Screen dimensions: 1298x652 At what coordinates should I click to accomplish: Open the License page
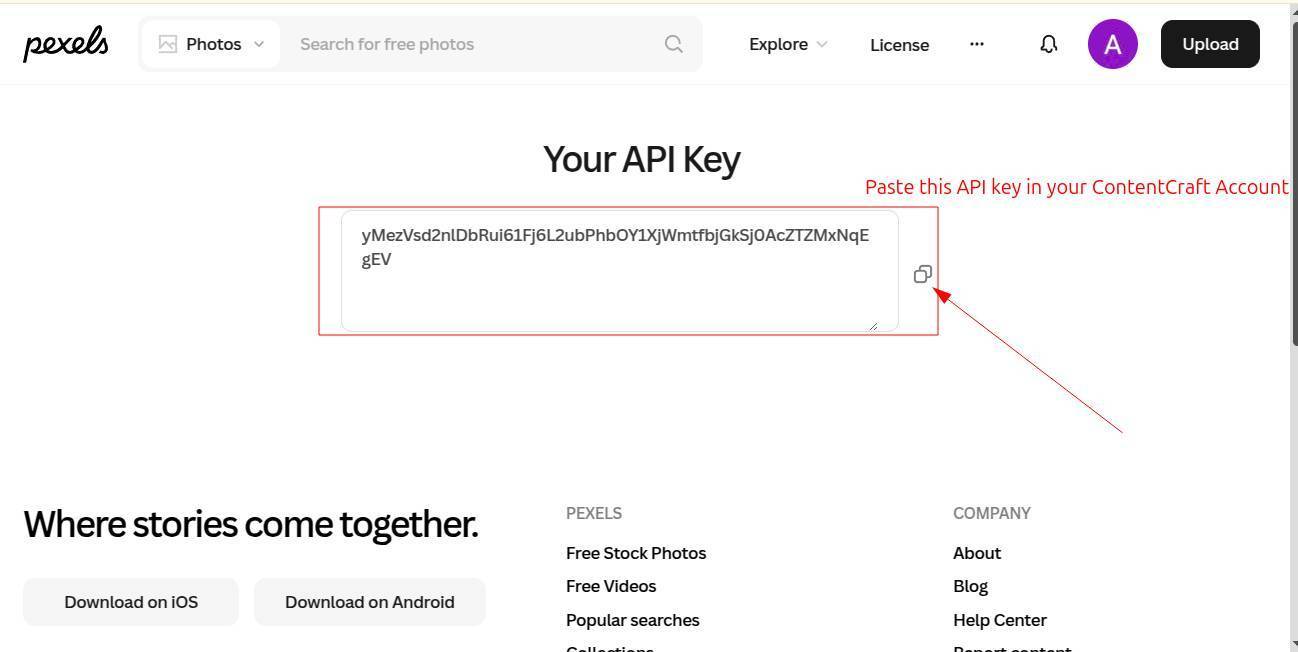pyautogui.click(x=899, y=45)
